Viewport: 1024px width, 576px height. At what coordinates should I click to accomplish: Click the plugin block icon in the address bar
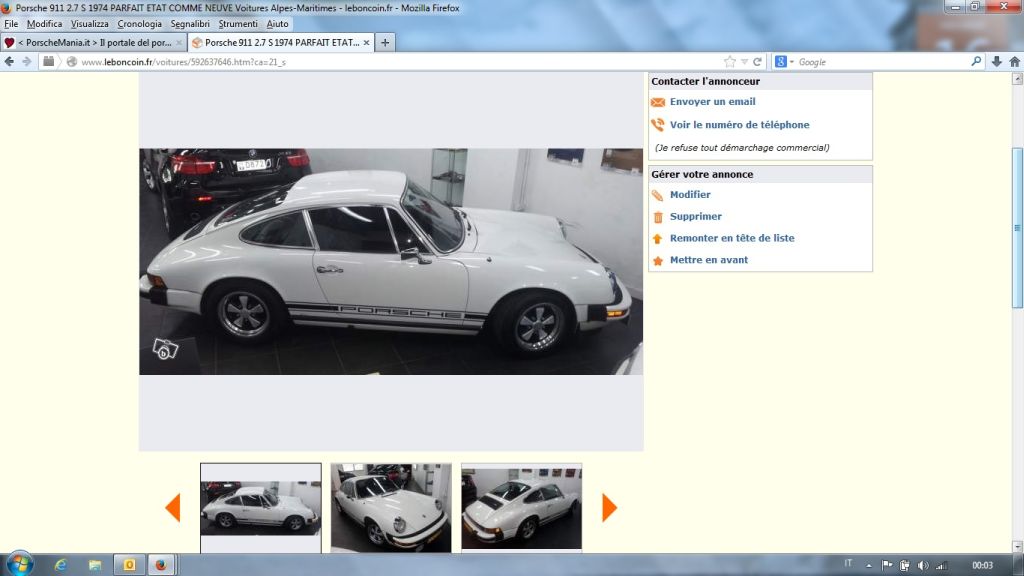tap(48, 61)
